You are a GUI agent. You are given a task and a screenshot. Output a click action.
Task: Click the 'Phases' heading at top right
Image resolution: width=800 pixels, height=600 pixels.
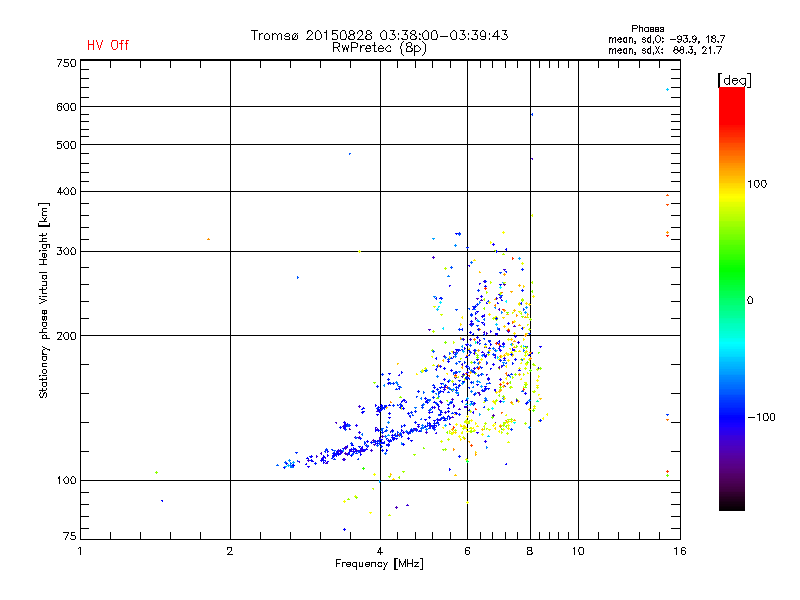647,29
